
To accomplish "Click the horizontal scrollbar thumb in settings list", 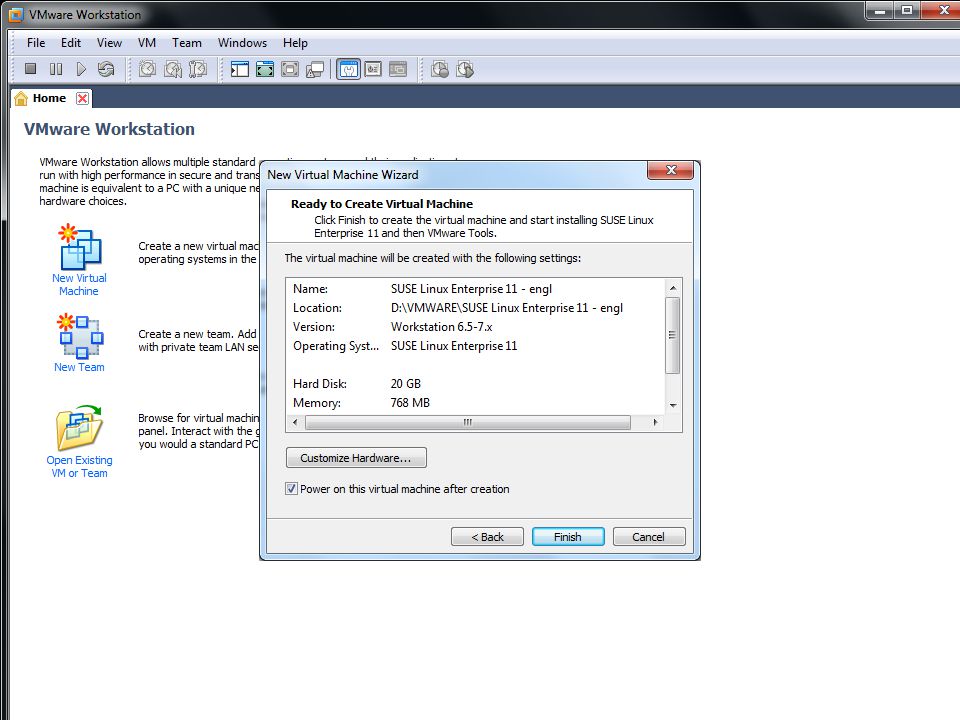I will click(468, 422).
